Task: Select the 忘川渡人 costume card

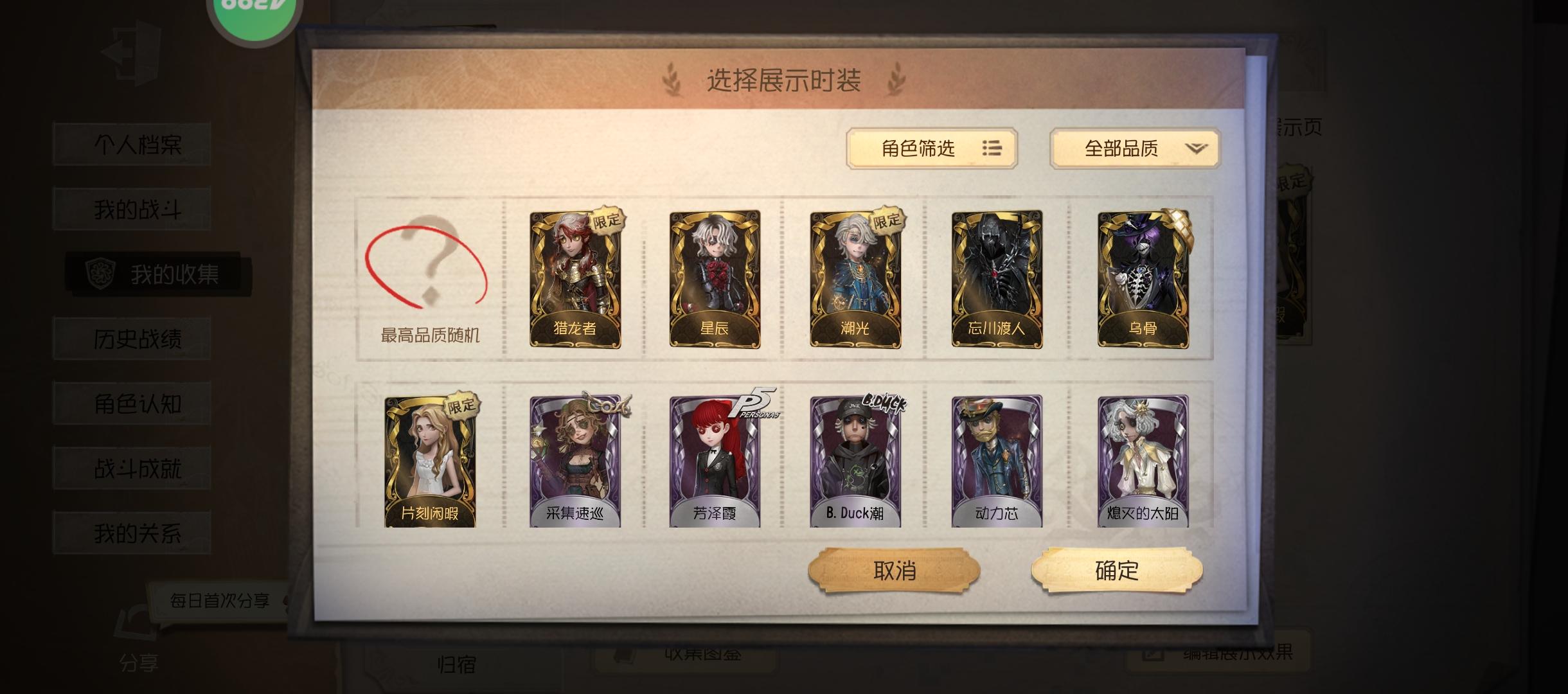Action: click(997, 278)
